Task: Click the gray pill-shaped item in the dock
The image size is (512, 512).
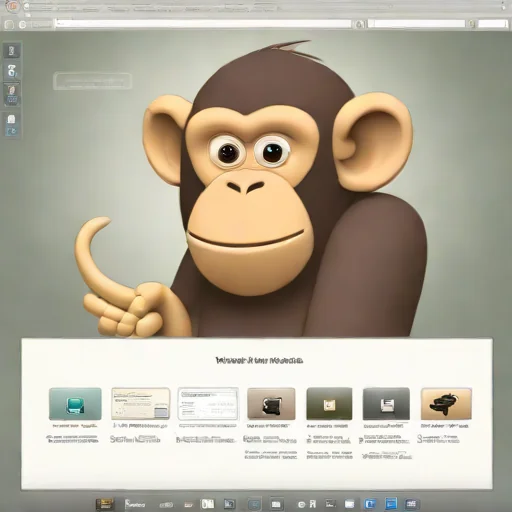Action: (x=166, y=505)
